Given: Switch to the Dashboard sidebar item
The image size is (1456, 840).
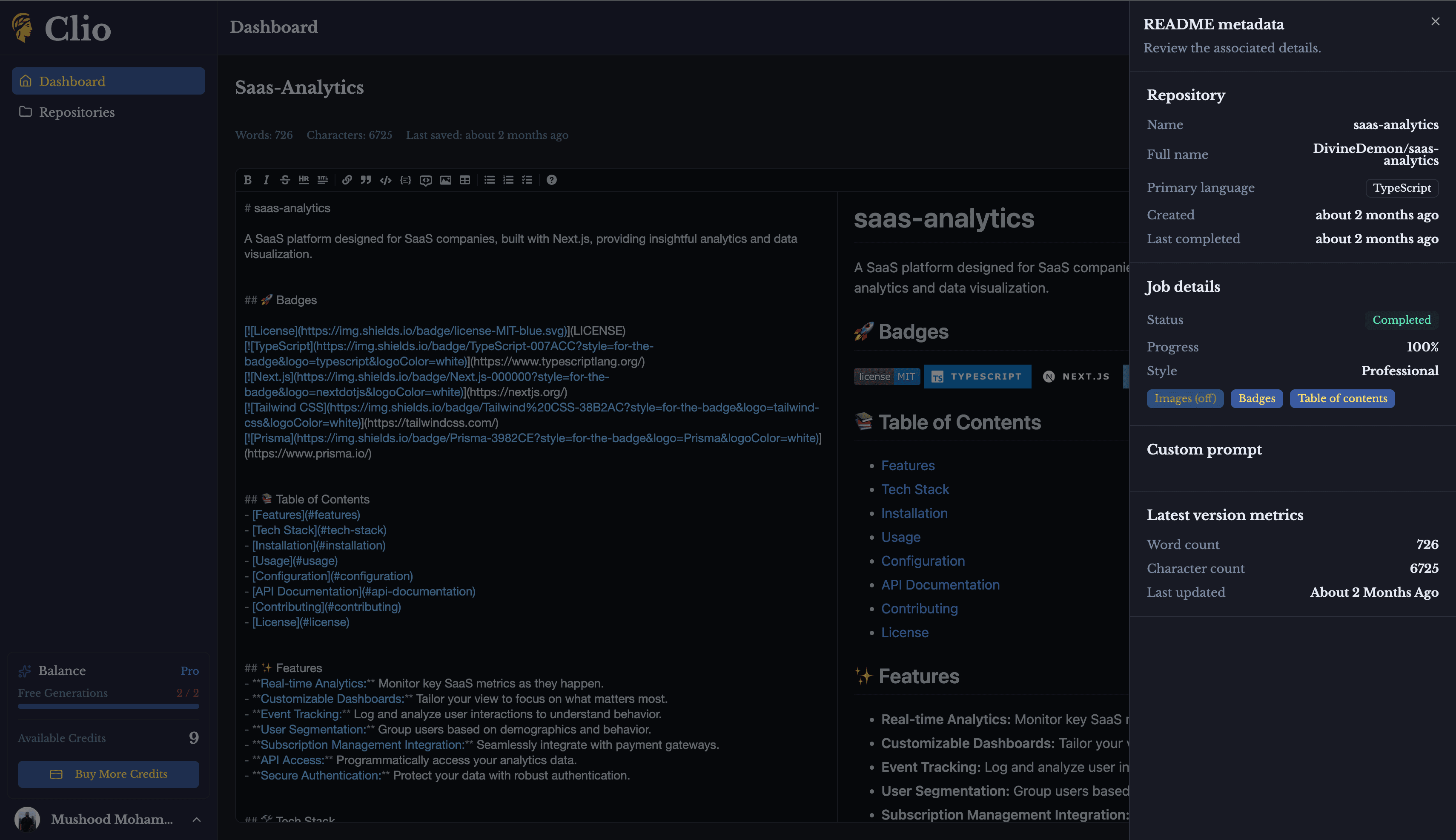Looking at the screenshot, I should point(71,81).
